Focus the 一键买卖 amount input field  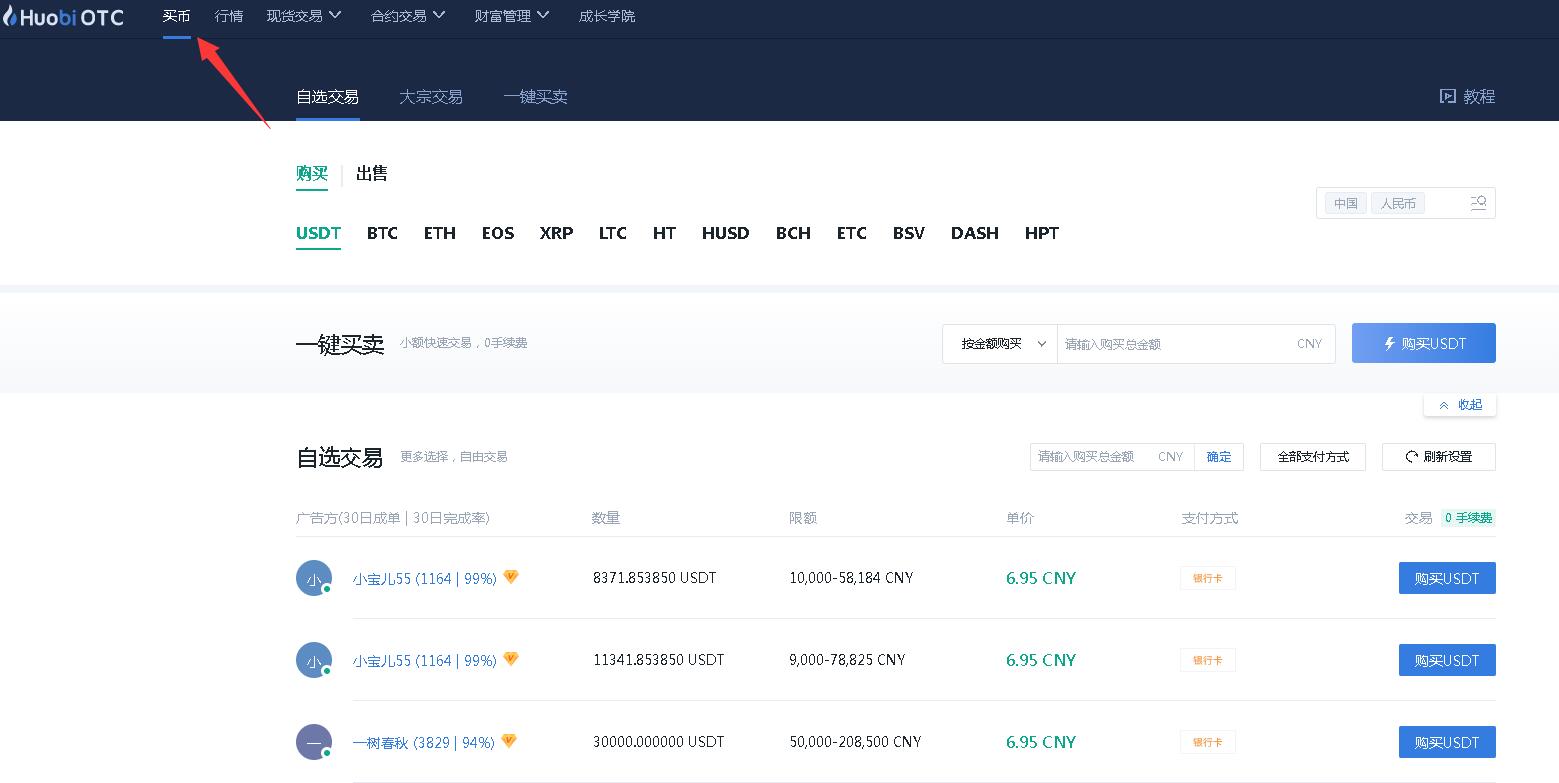coord(1196,343)
